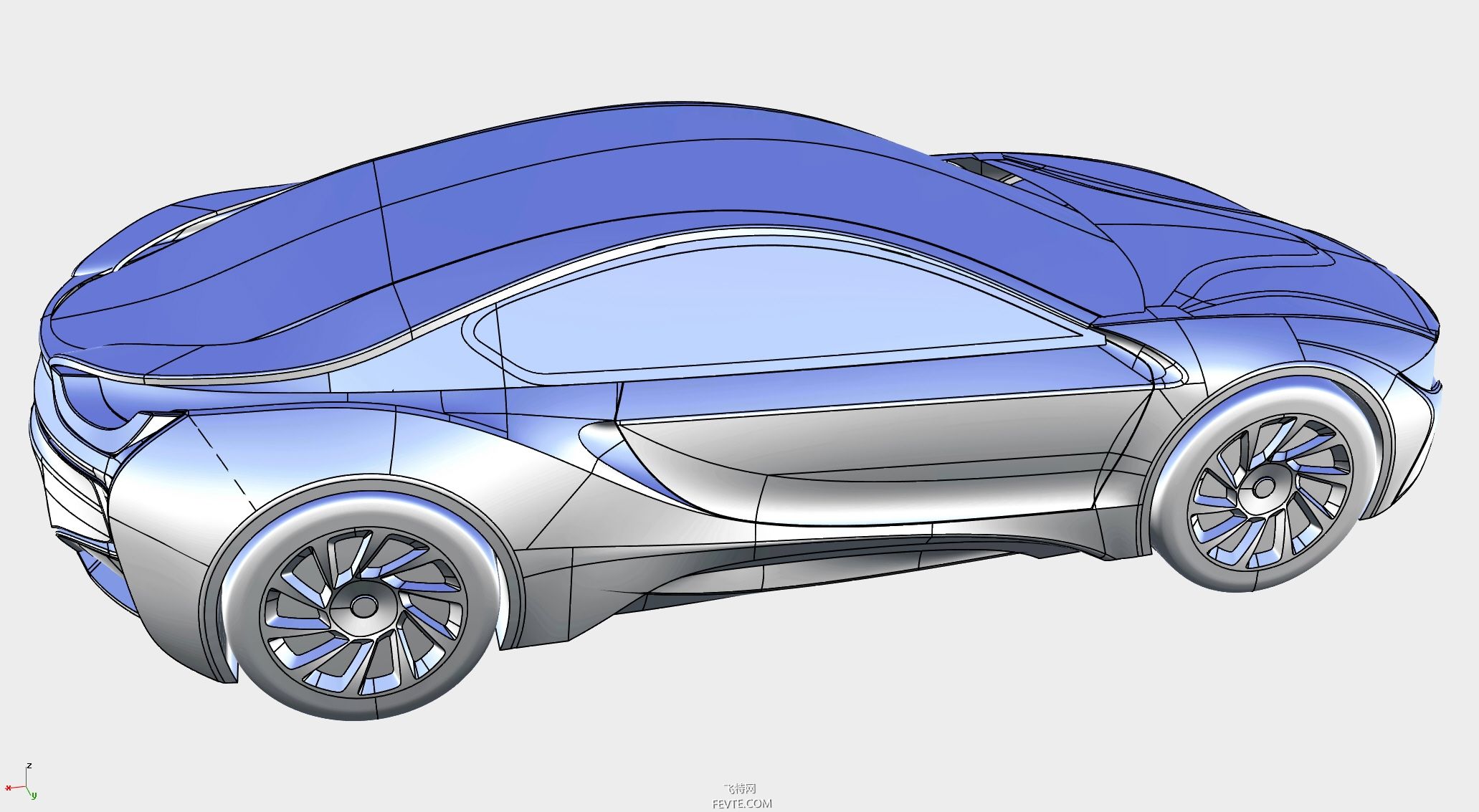Select the rear wheel center hub
Image resolution: width=1479 pixels, height=812 pixels.
click(363, 606)
